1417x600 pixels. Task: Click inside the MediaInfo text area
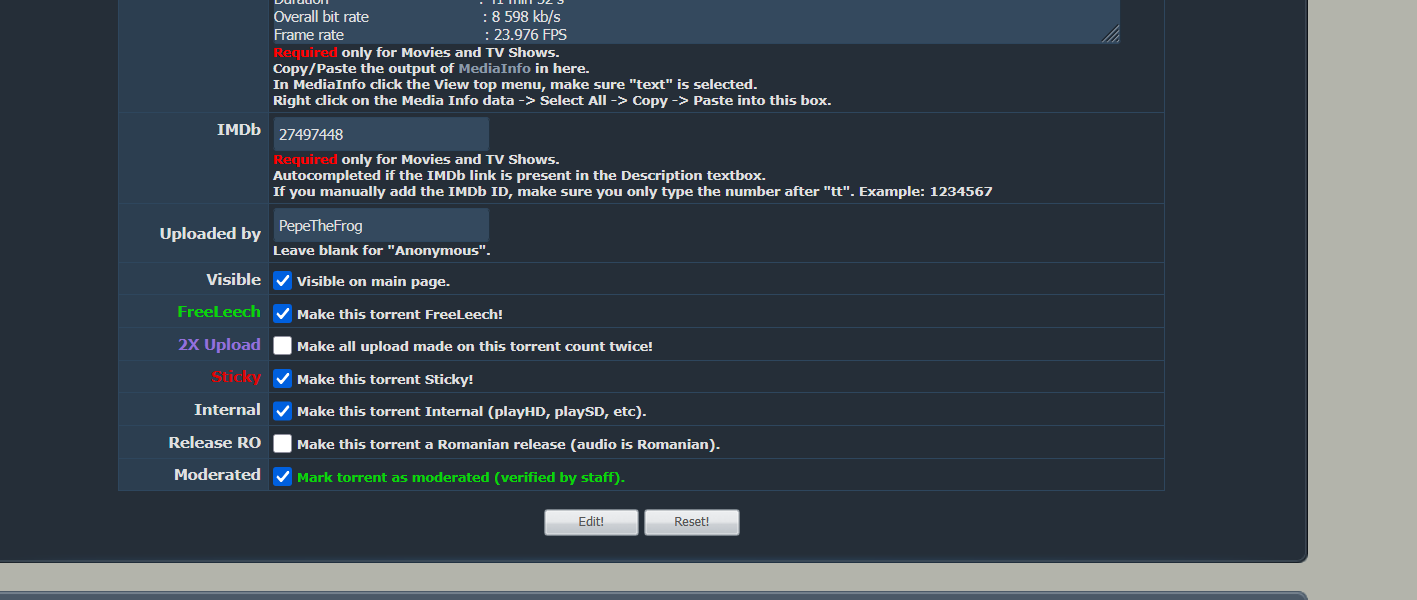tap(696, 21)
